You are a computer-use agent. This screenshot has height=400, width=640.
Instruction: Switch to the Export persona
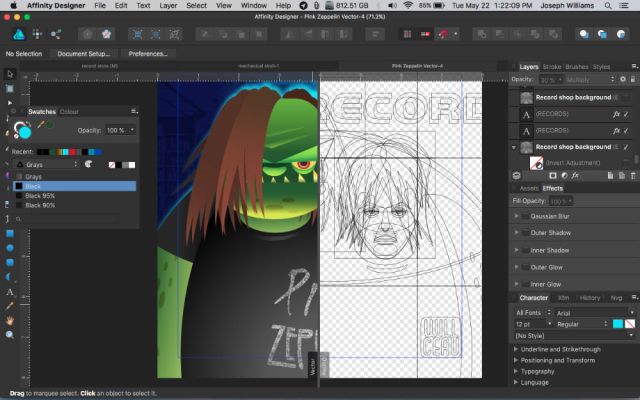coord(56,34)
